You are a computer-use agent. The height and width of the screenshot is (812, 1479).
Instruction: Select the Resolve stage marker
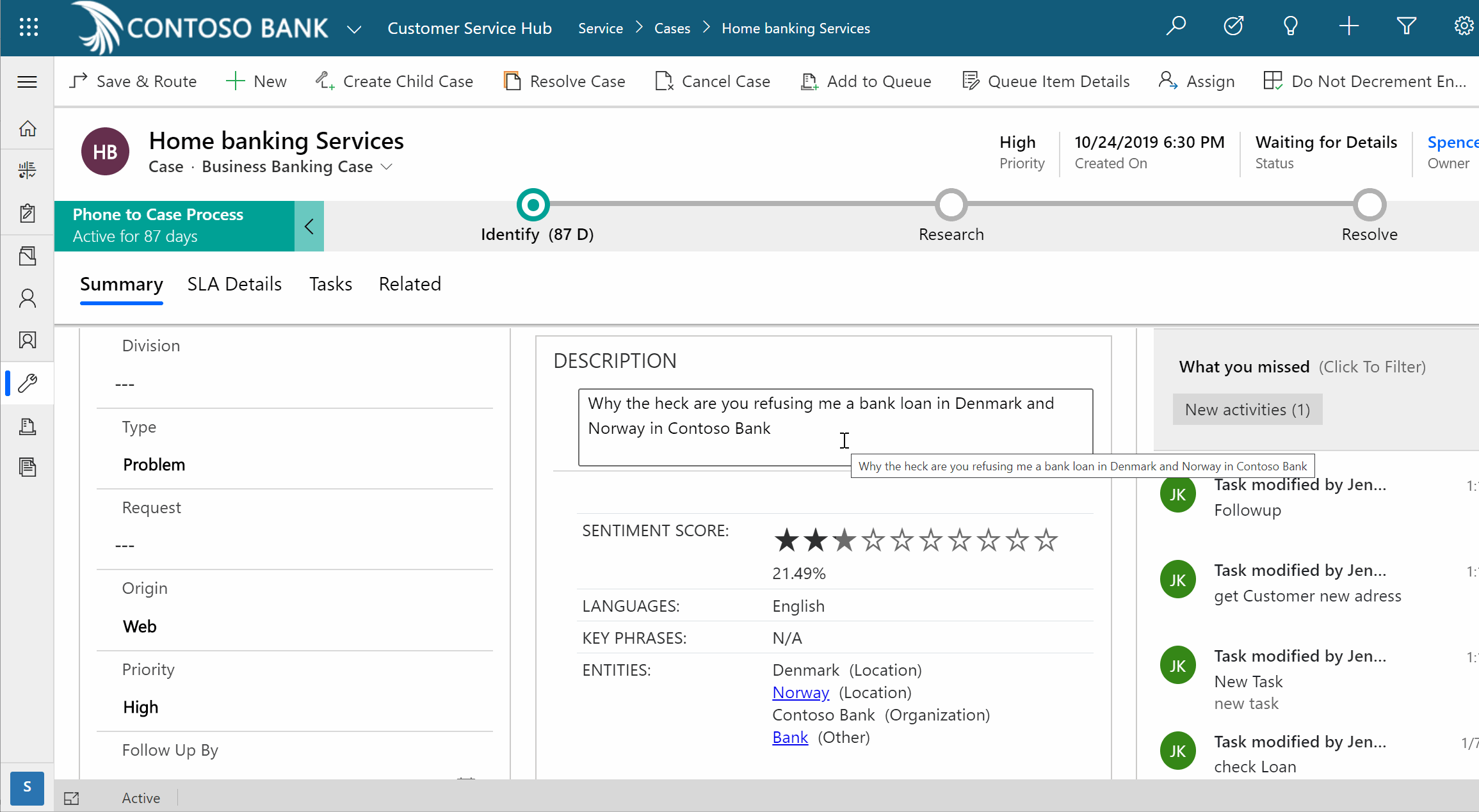[1370, 205]
